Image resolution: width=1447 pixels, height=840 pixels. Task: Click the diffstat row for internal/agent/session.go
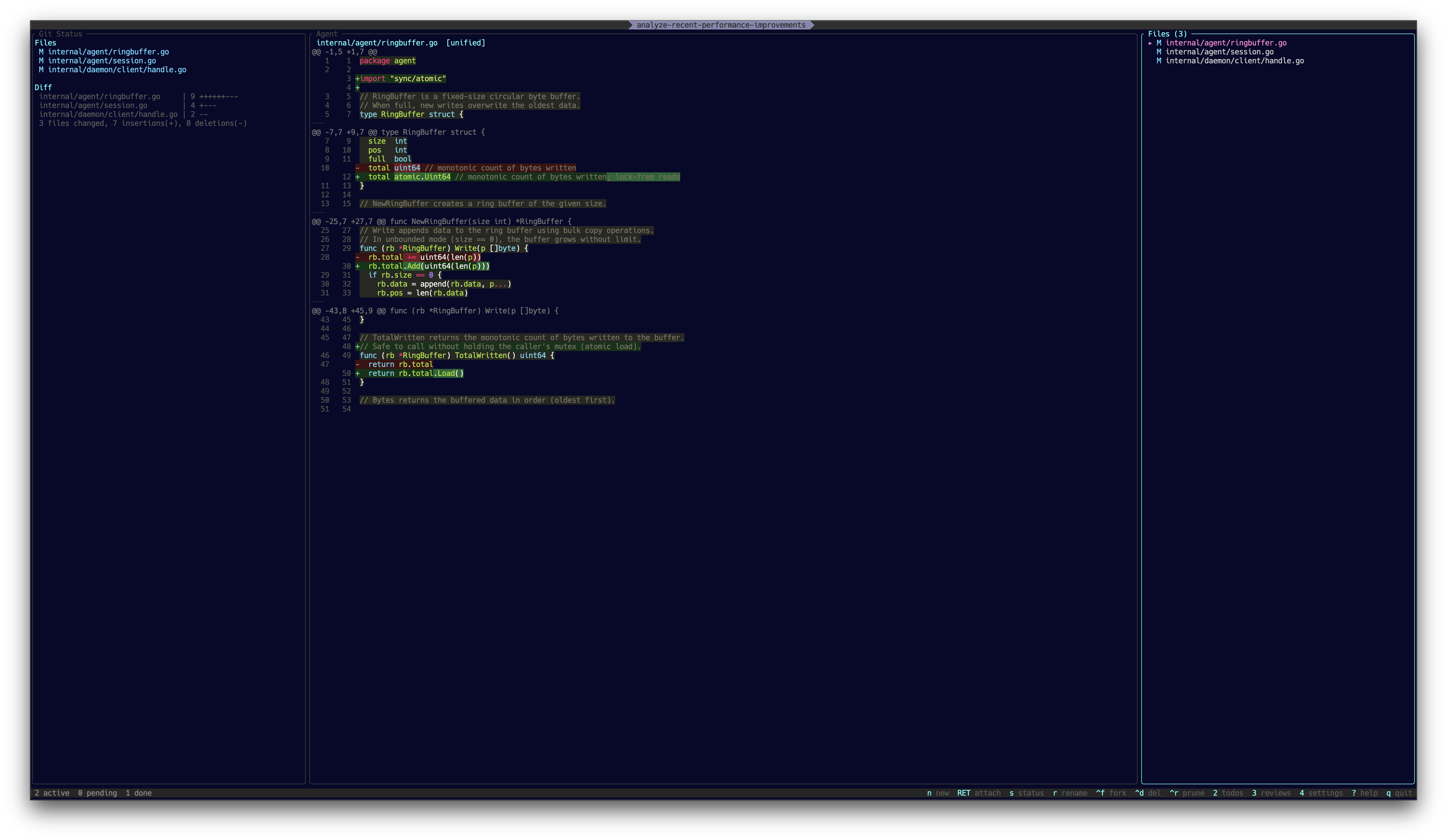point(128,106)
